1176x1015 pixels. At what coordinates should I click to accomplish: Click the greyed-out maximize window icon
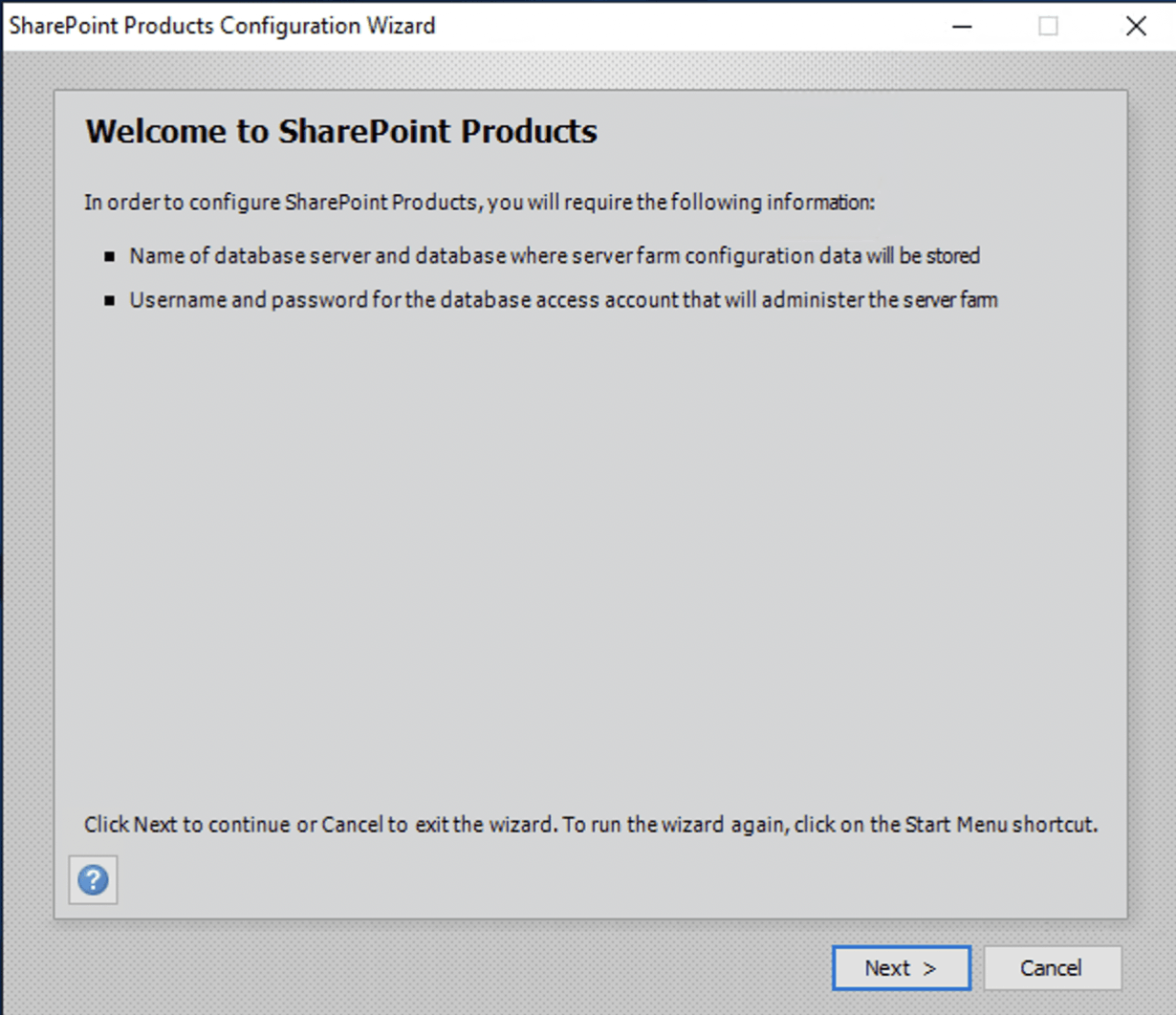(1048, 26)
